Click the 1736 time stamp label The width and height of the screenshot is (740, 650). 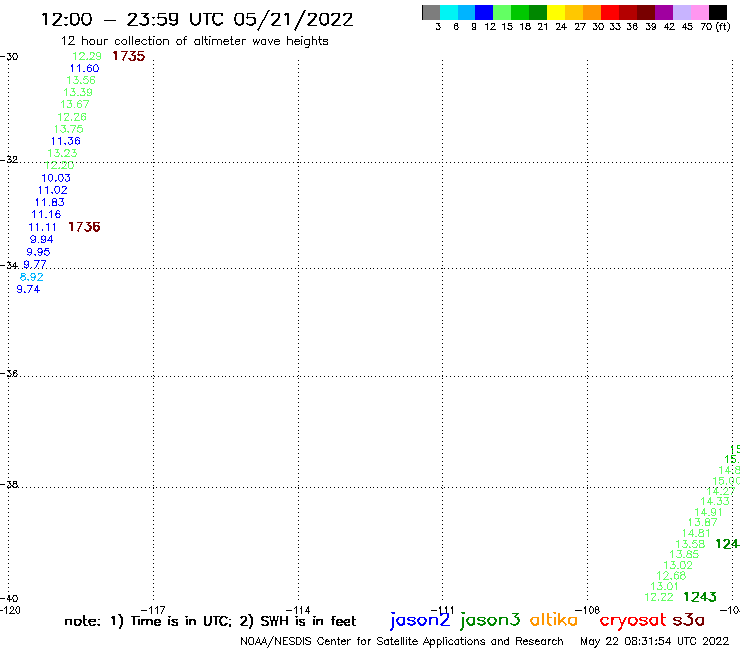[84, 227]
